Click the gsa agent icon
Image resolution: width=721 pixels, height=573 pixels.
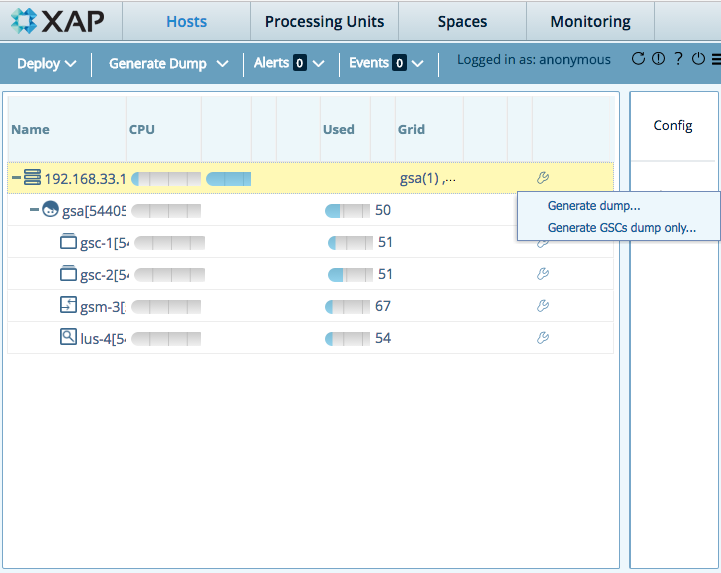click(x=51, y=209)
